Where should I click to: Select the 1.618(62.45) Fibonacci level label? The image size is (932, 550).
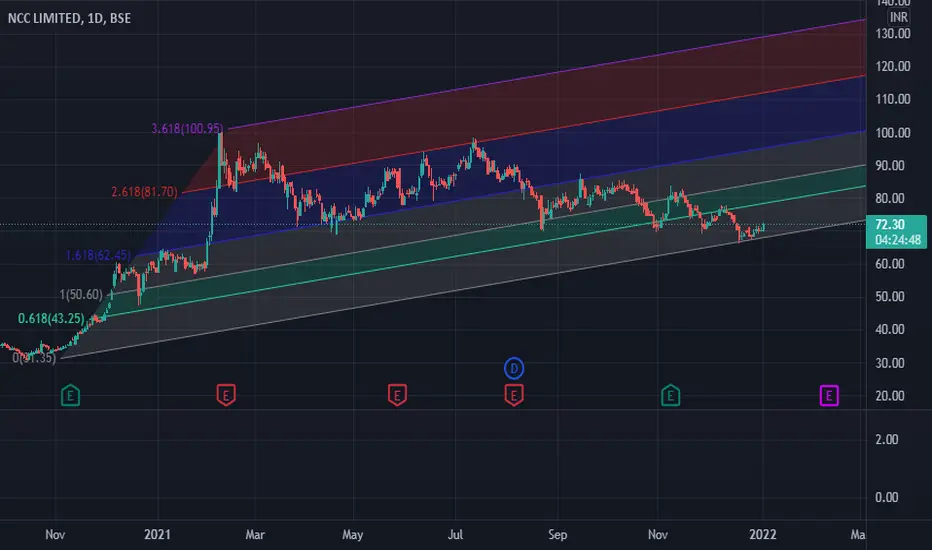point(98,256)
